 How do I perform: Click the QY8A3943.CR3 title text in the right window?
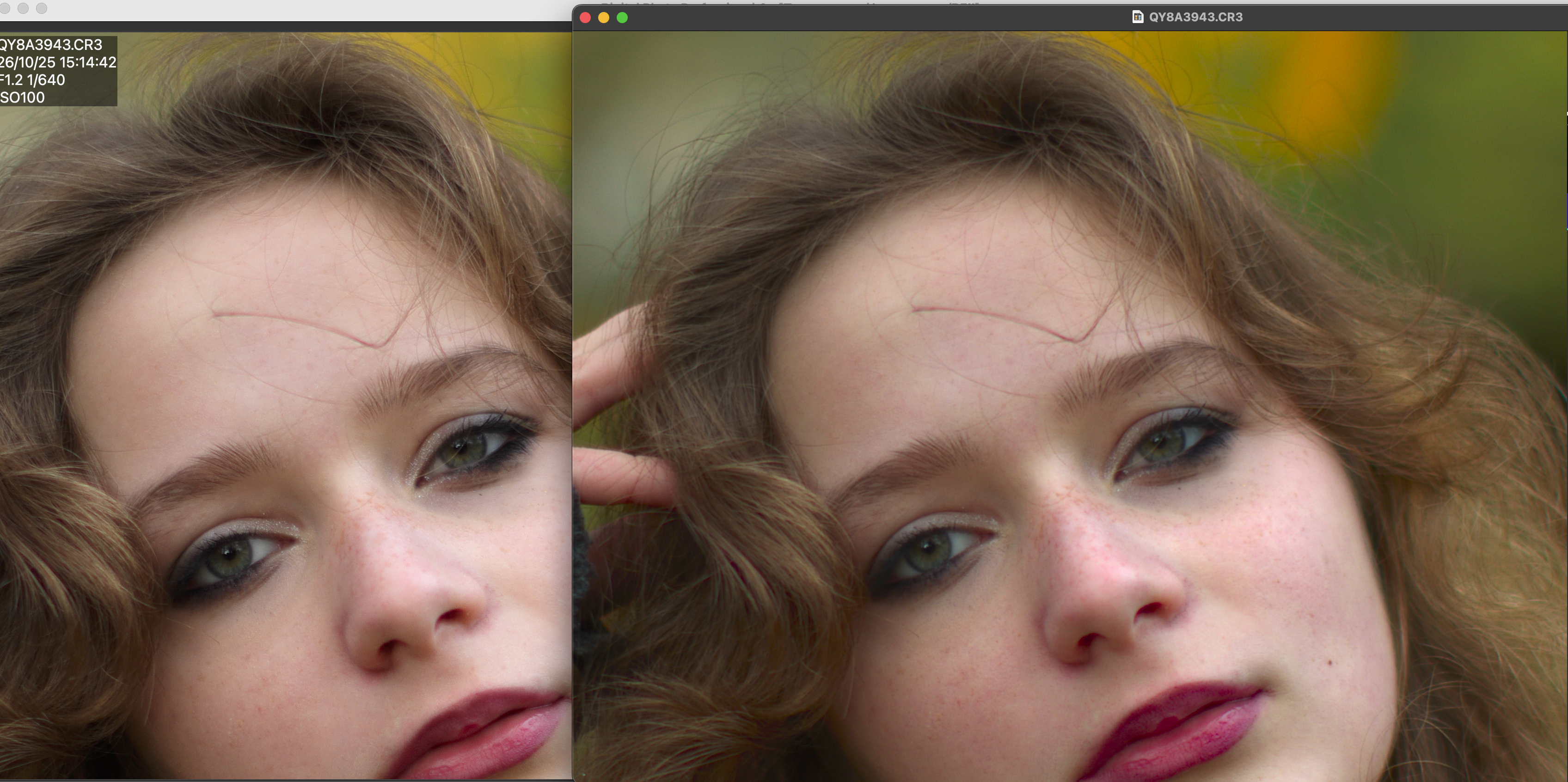coord(1195,17)
